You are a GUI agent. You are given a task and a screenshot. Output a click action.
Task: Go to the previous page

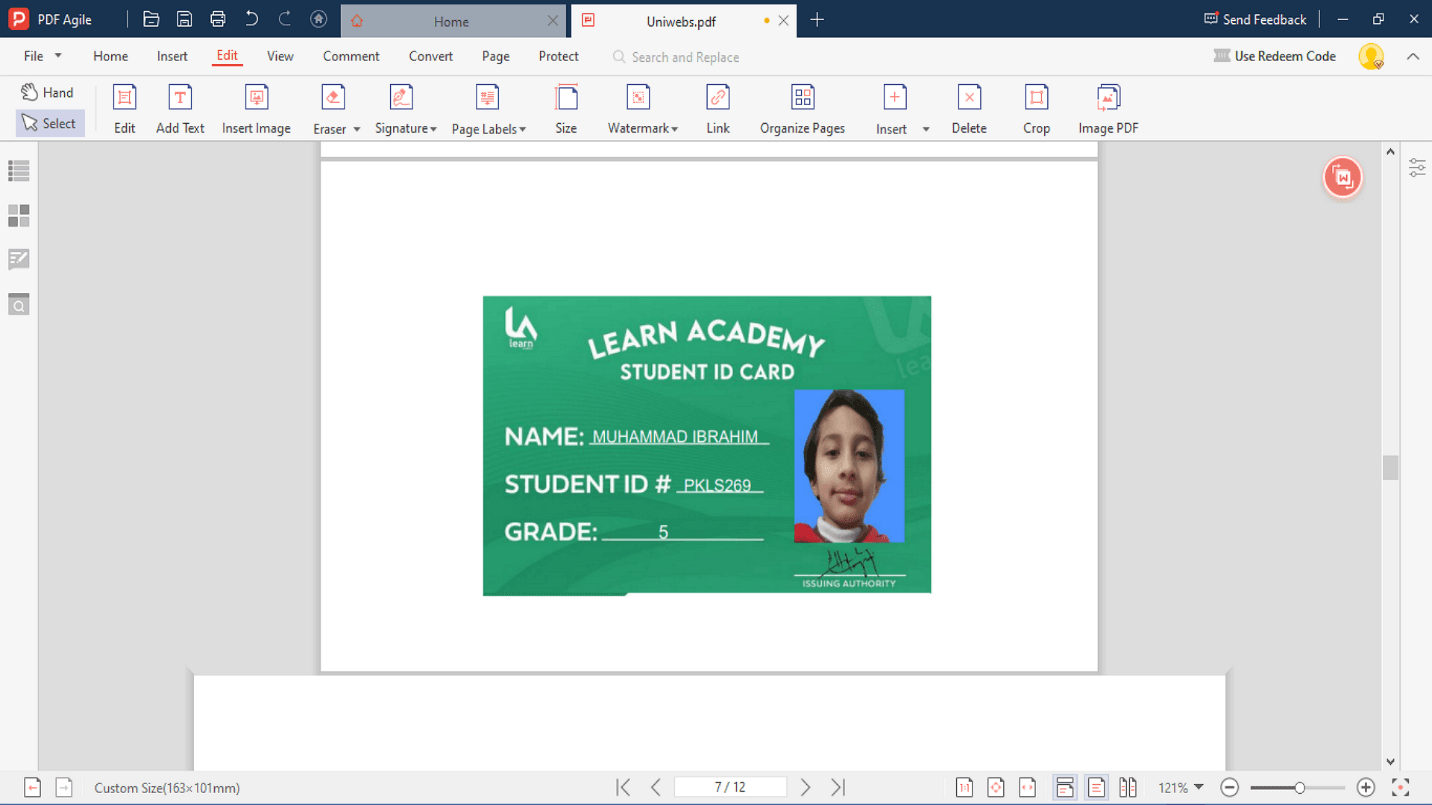tap(656, 788)
